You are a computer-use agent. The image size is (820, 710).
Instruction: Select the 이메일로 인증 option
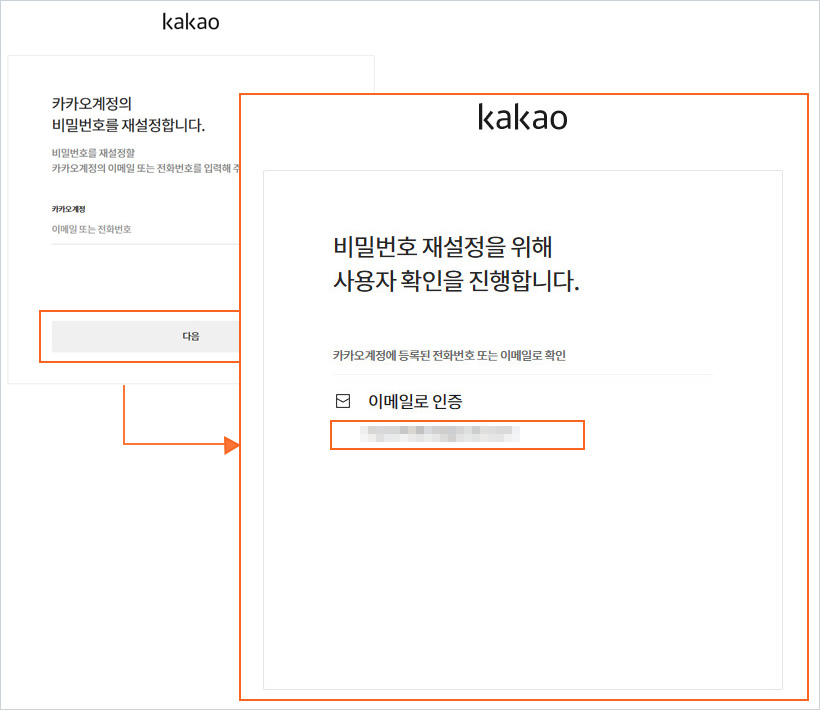[415, 401]
